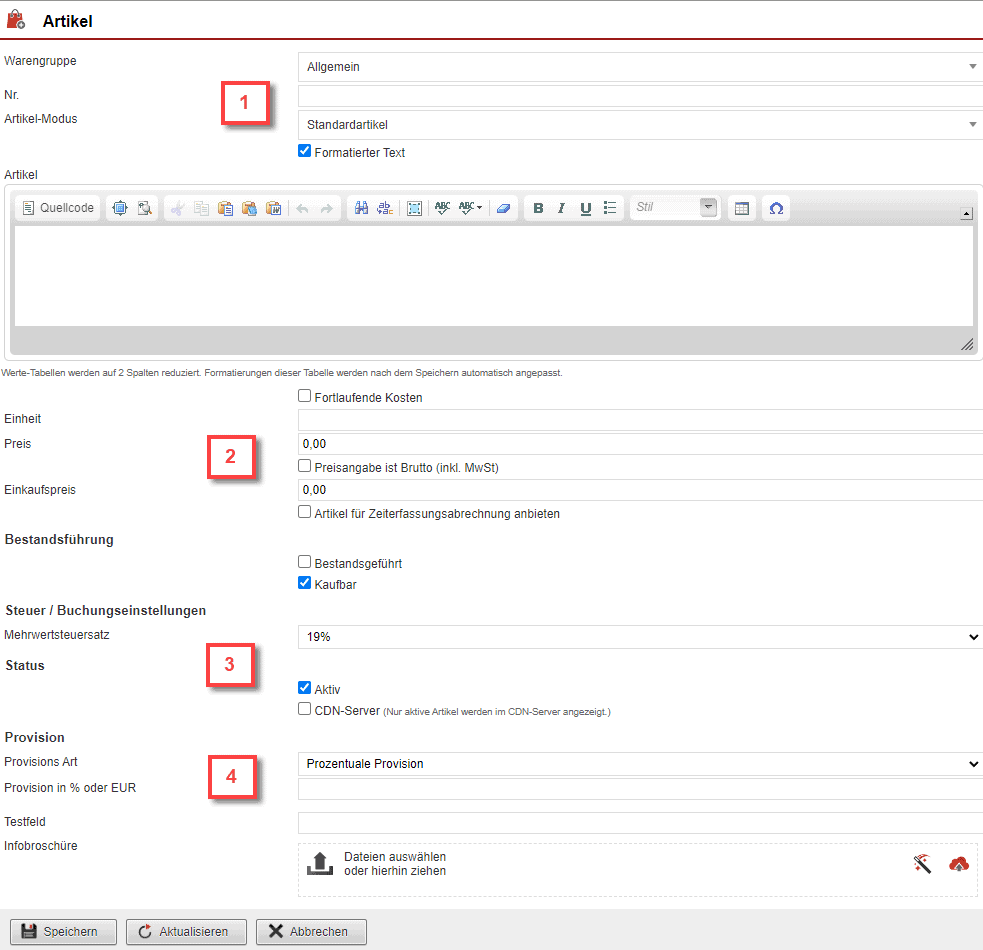Open the Stil style dropdown in editor
The height and width of the screenshot is (950, 983).
pos(674,208)
